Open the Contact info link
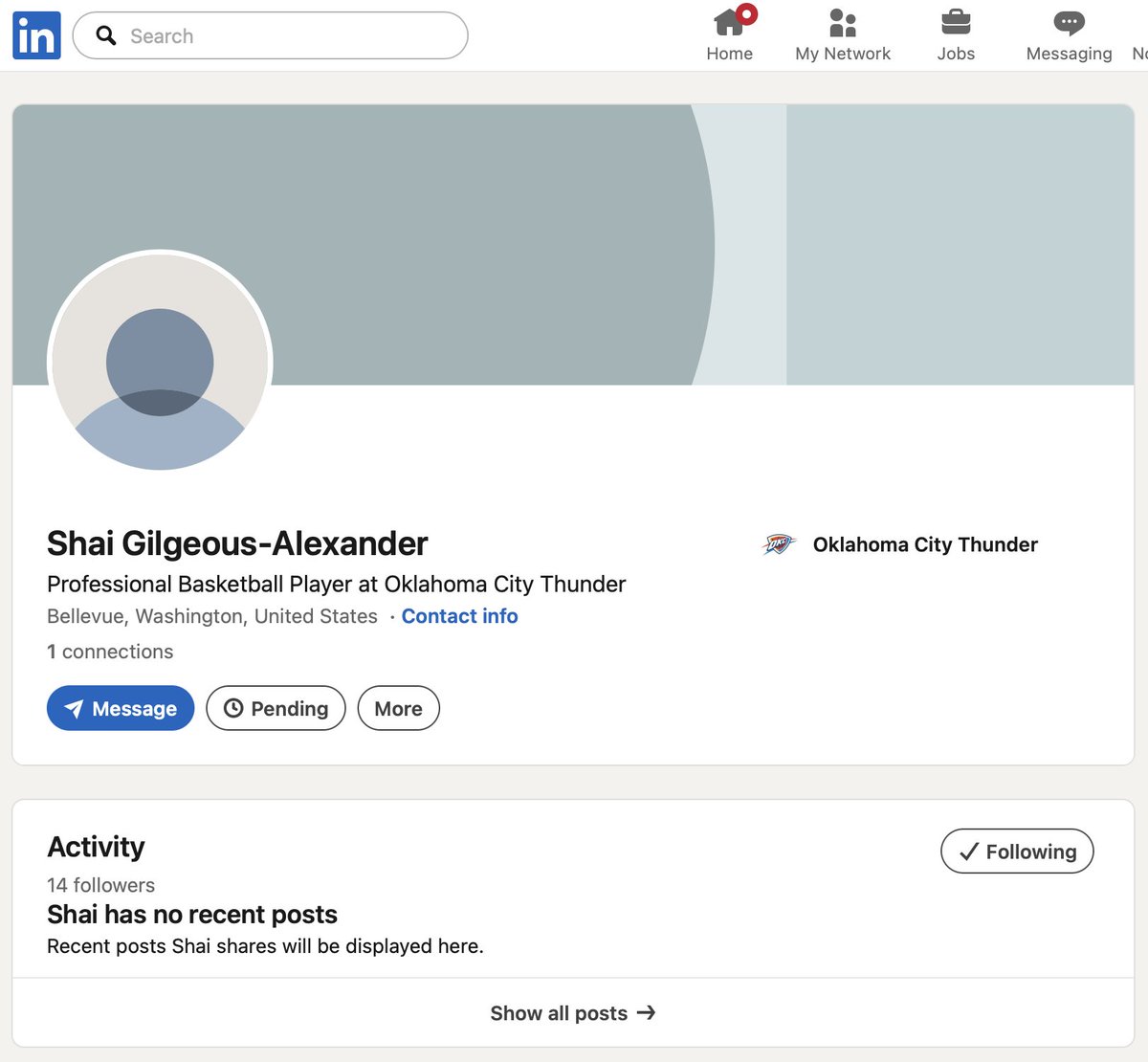 [459, 616]
